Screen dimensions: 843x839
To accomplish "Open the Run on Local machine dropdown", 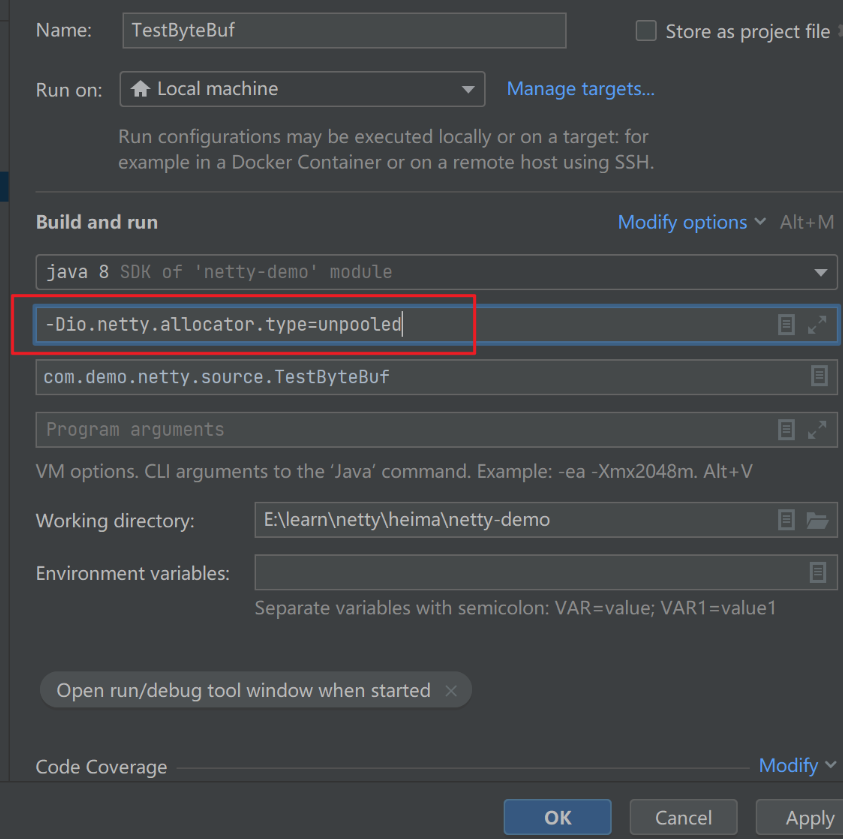I will [x=302, y=89].
